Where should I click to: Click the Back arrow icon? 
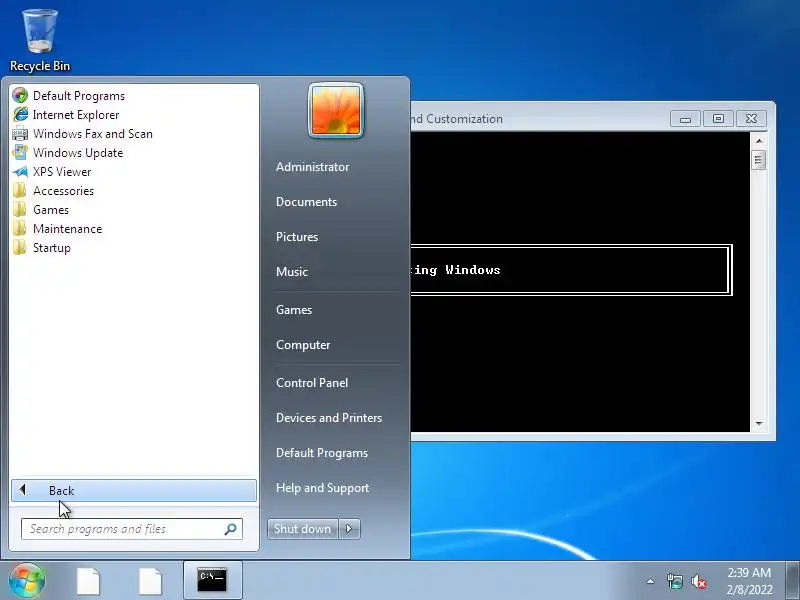[x=22, y=490]
